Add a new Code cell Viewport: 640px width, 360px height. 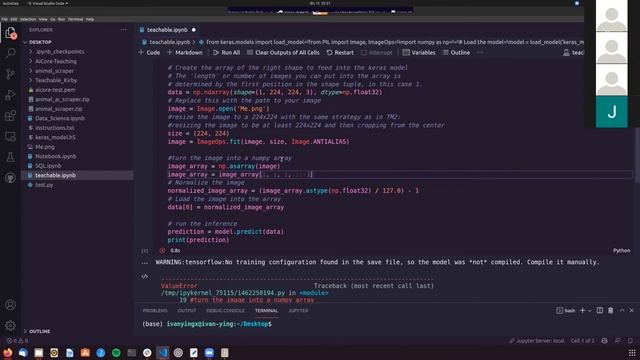point(149,53)
